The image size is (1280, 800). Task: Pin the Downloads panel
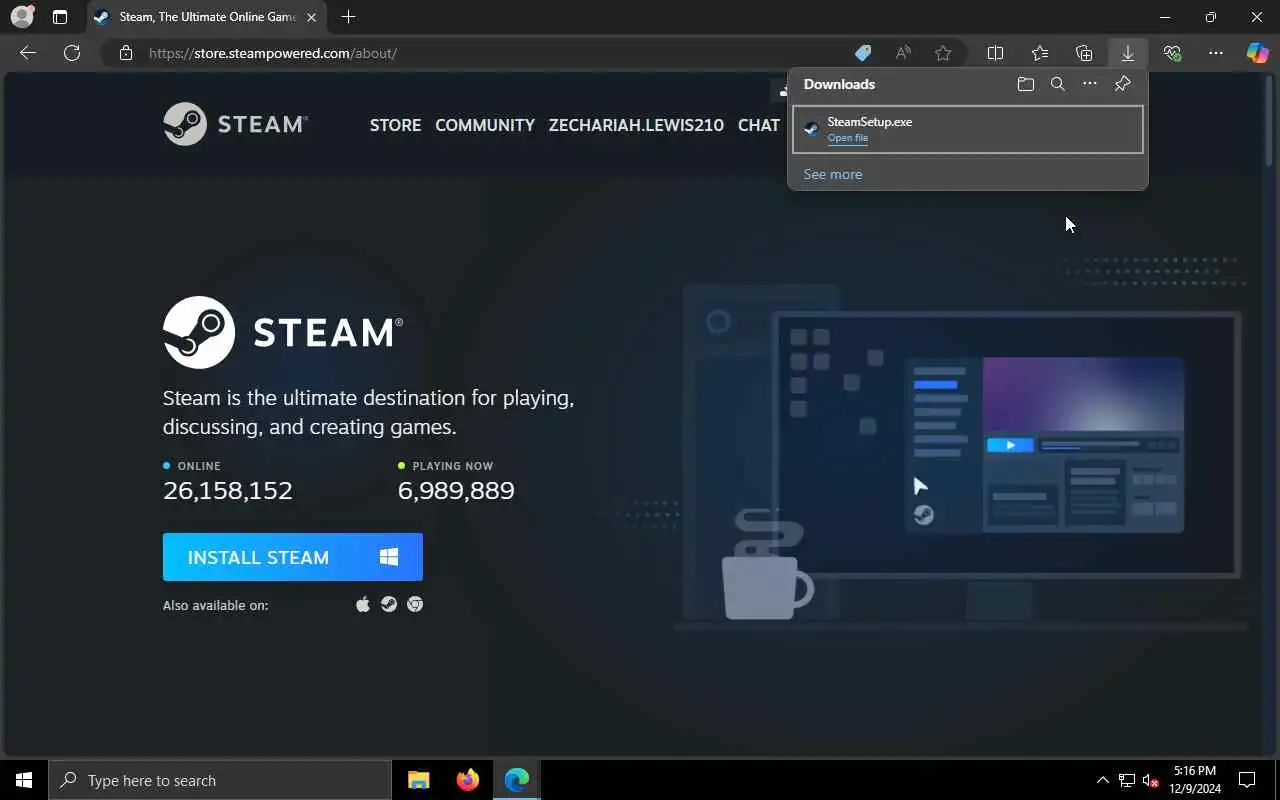pos(1122,84)
